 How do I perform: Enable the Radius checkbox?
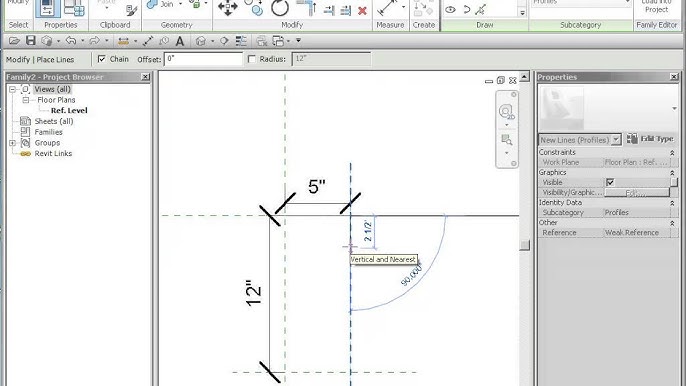pyautogui.click(x=252, y=59)
